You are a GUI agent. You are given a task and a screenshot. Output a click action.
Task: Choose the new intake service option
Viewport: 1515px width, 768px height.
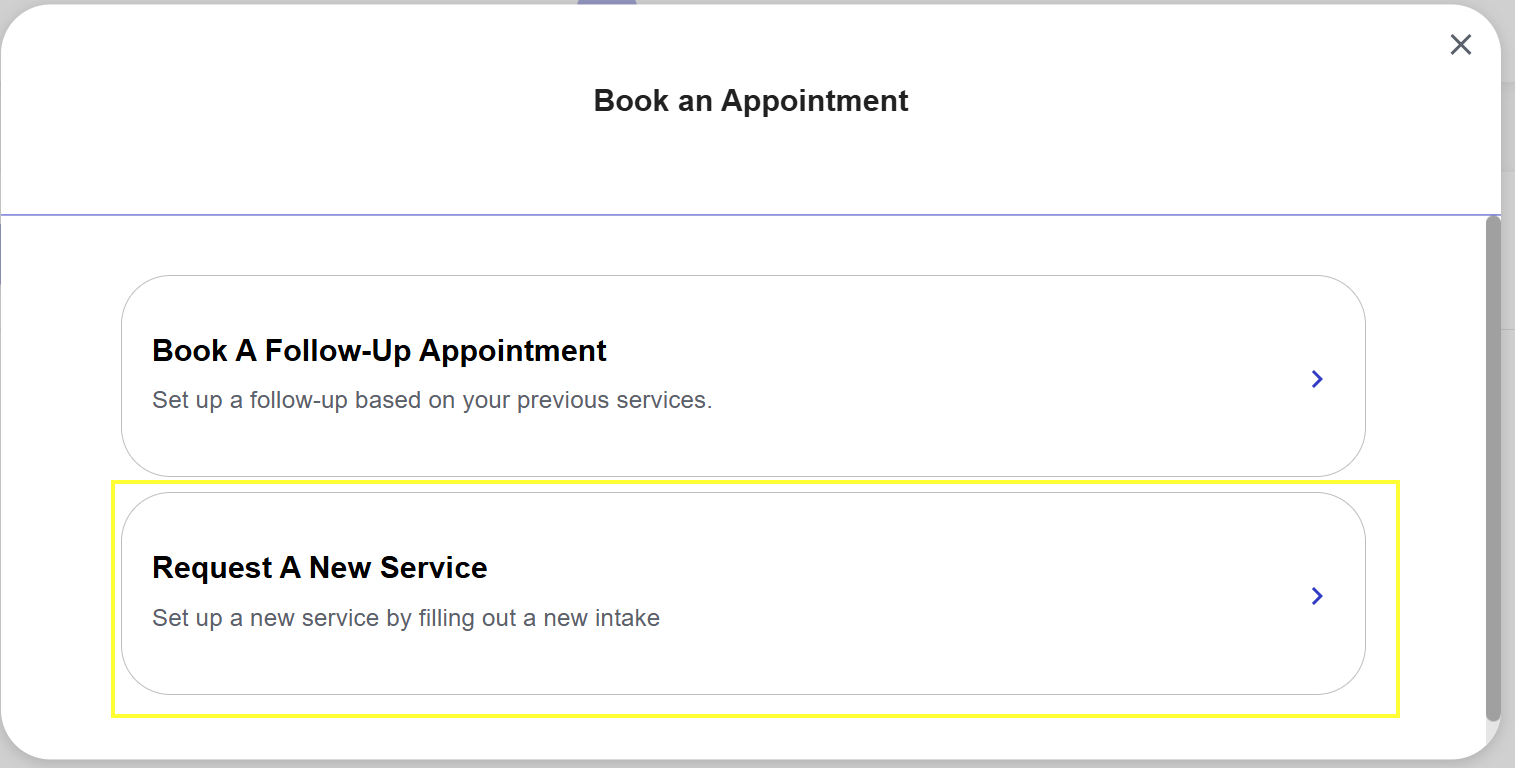(743, 593)
